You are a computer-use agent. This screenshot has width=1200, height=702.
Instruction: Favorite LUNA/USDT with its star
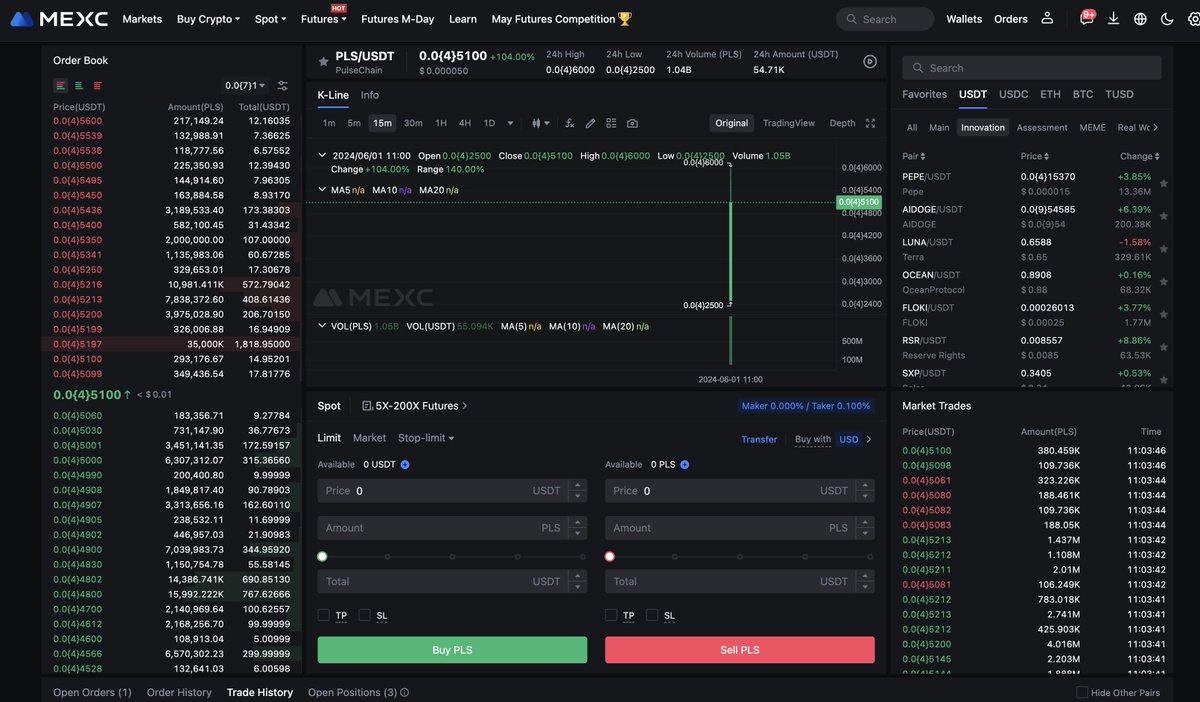point(1163,249)
